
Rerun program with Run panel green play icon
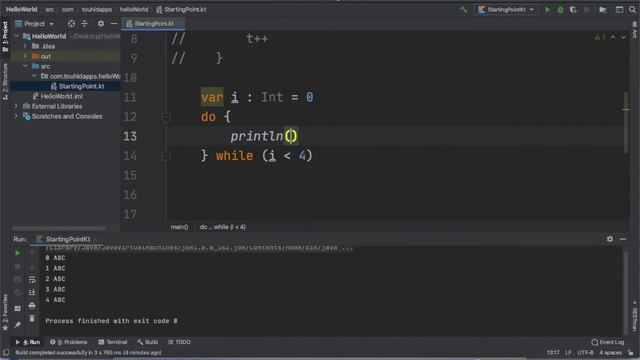[x=18, y=253]
